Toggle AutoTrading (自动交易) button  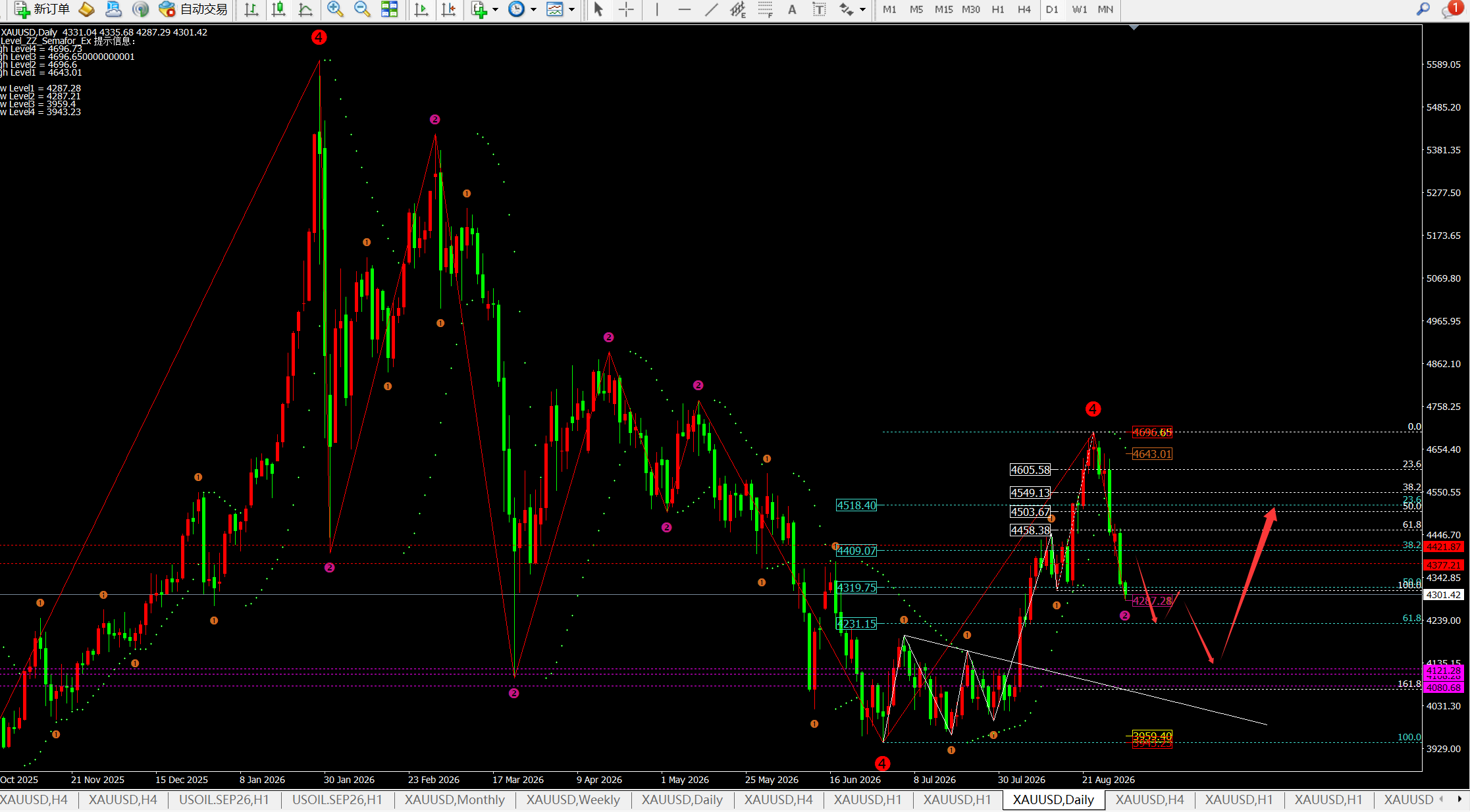pos(194,9)
